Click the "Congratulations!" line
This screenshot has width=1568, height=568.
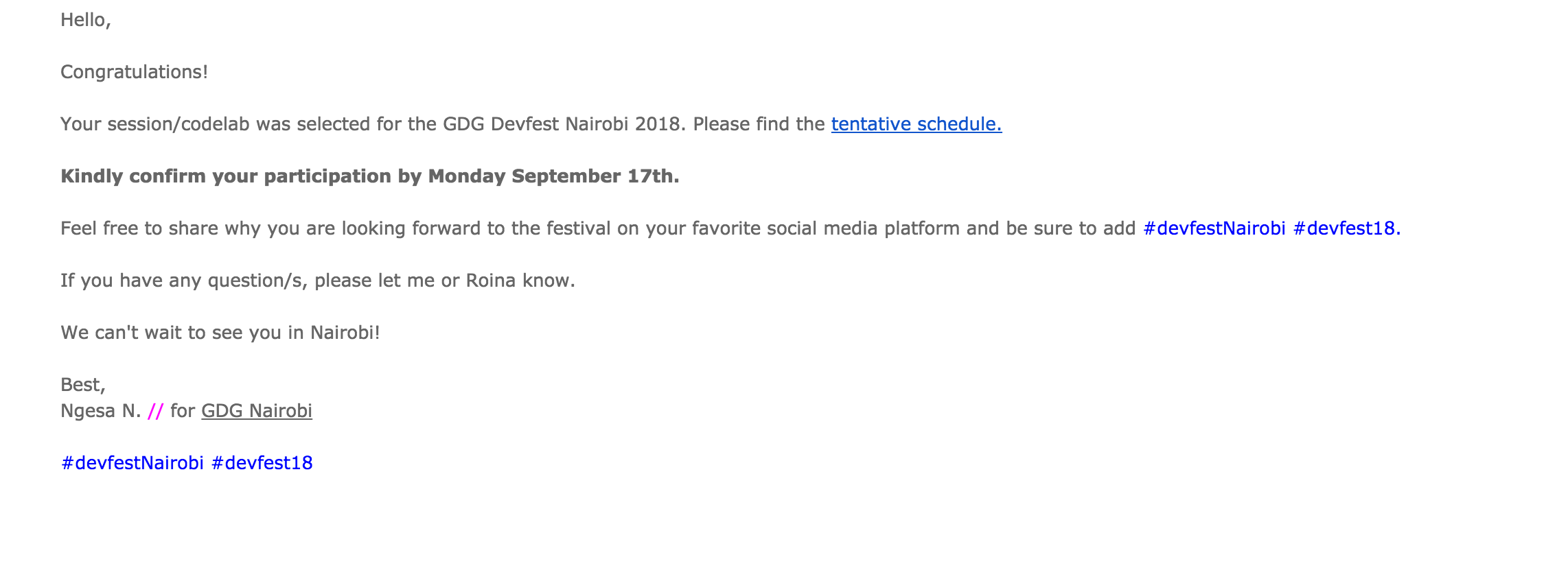point(135,72)
